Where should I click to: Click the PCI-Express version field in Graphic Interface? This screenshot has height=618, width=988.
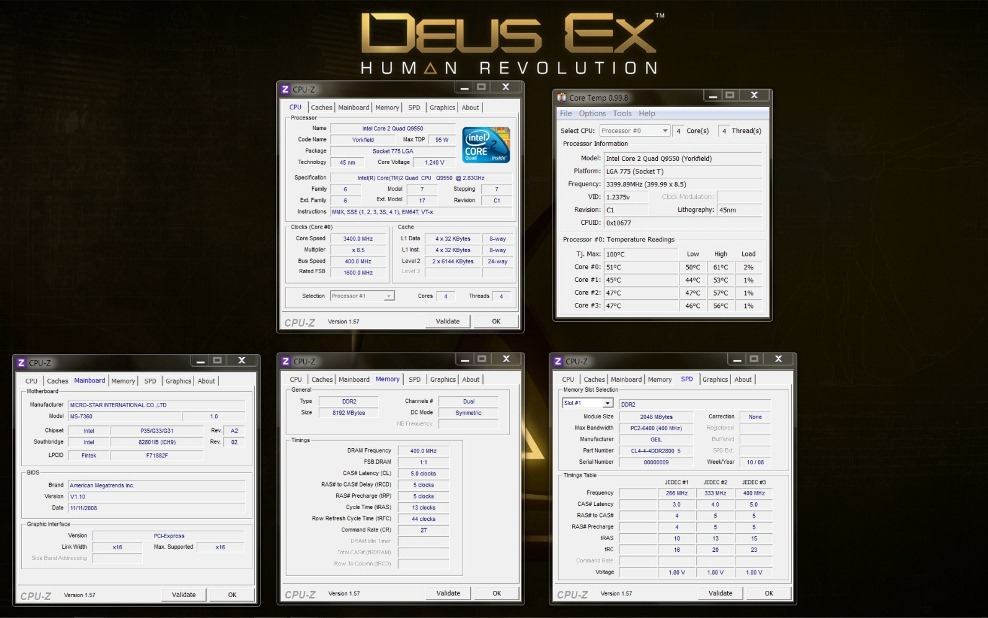pyautogui.click(x=168, y=536)
